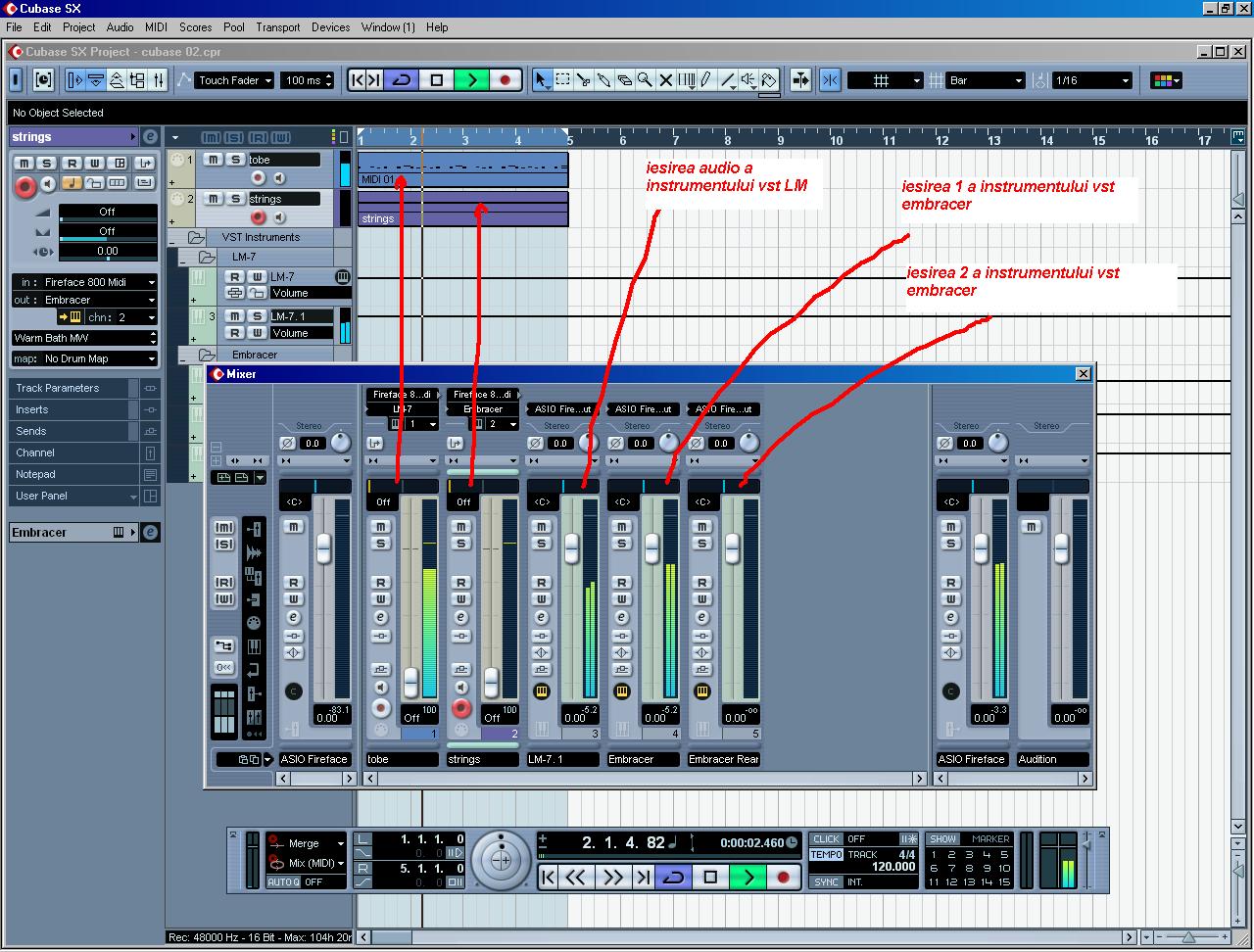Viewport: 1254px width, 952px height.
Task: Click the Show Inspector toolbar icon
Action: pos(75,80)
